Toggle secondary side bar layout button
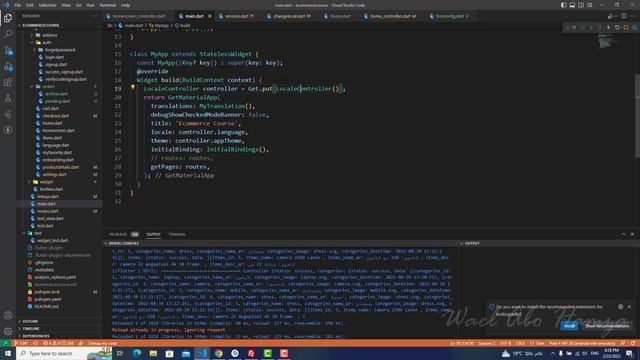Screen dimensions: 640x360 (x=581, y=5)
